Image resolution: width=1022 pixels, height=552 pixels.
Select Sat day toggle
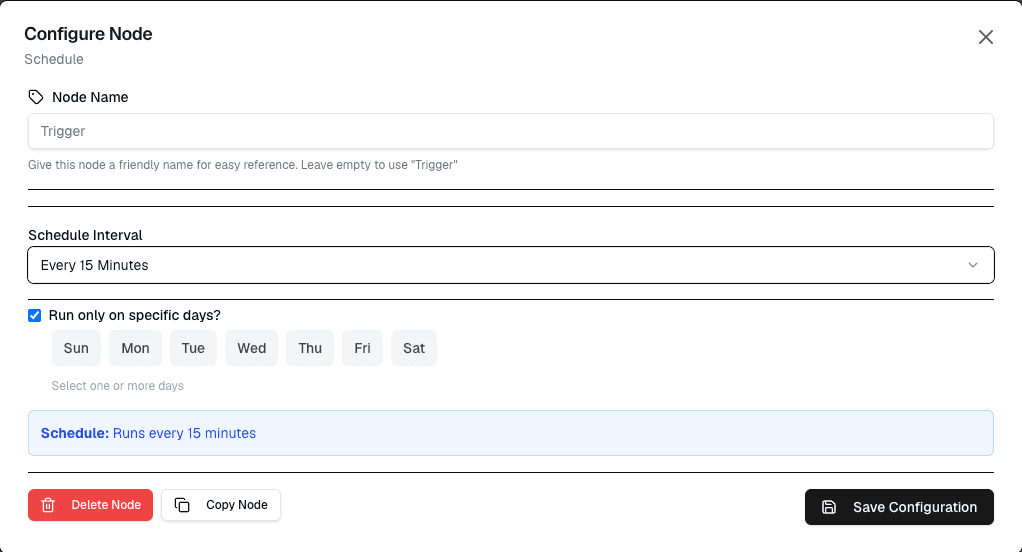[414, 348]
